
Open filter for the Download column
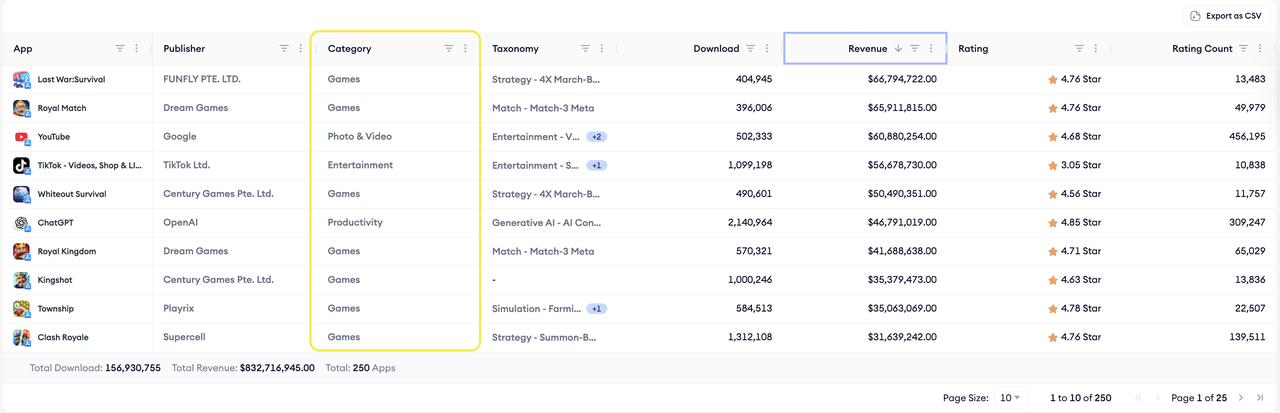[x=750, y=48]
